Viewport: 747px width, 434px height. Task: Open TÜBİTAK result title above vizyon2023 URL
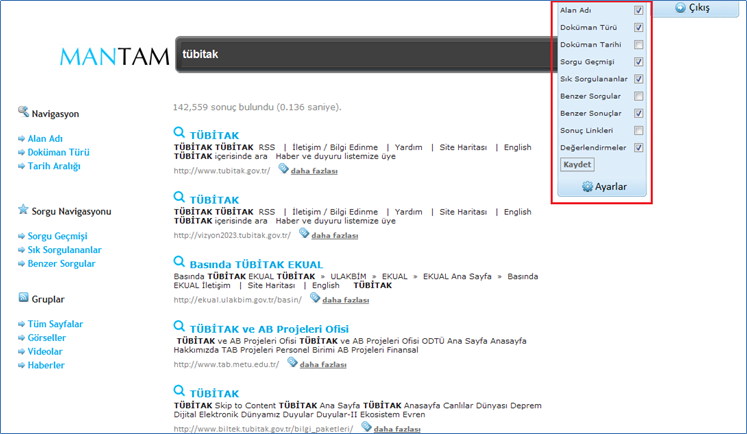(214, 200)
